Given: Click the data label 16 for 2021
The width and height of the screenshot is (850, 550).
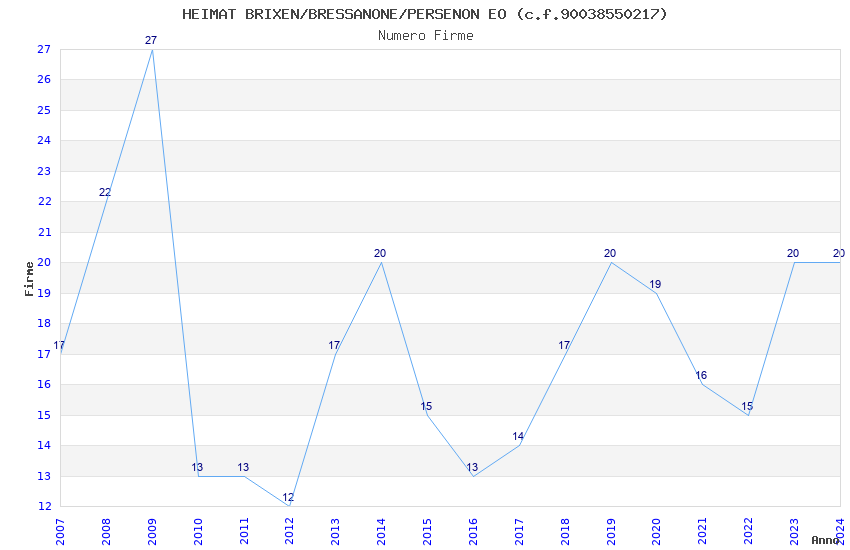Looking at the screenshot, I should point(701,376).
